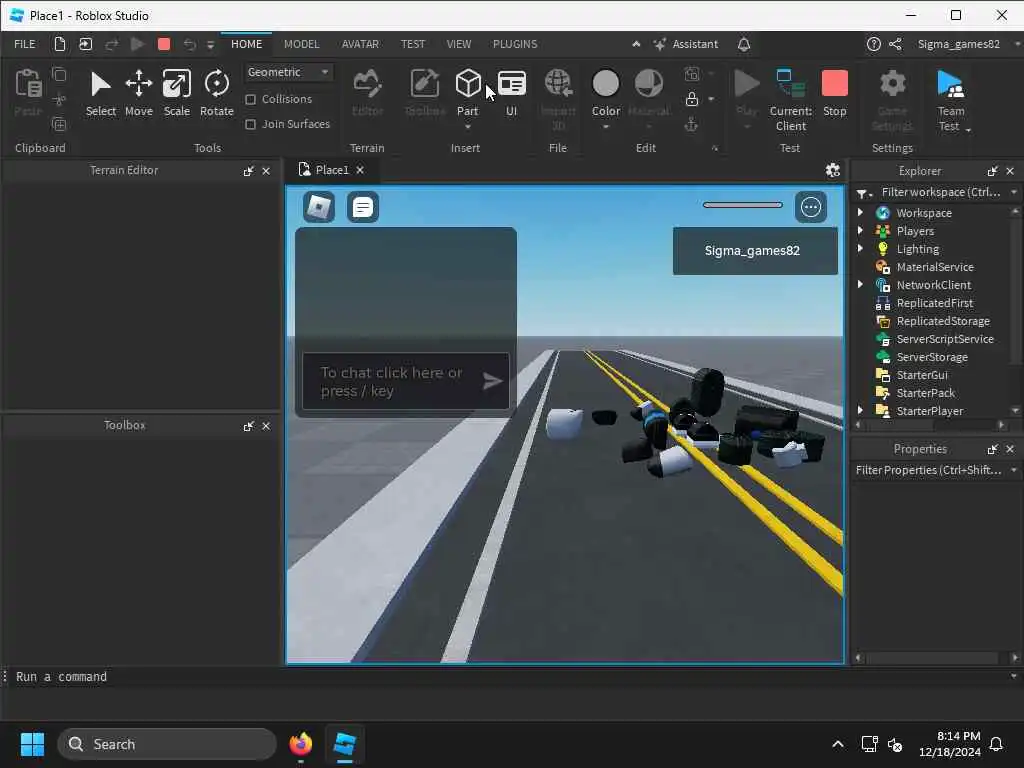Click the red stop icon in quick access bar
This screenshot has width=1024, height=768.
pos(164,44)
